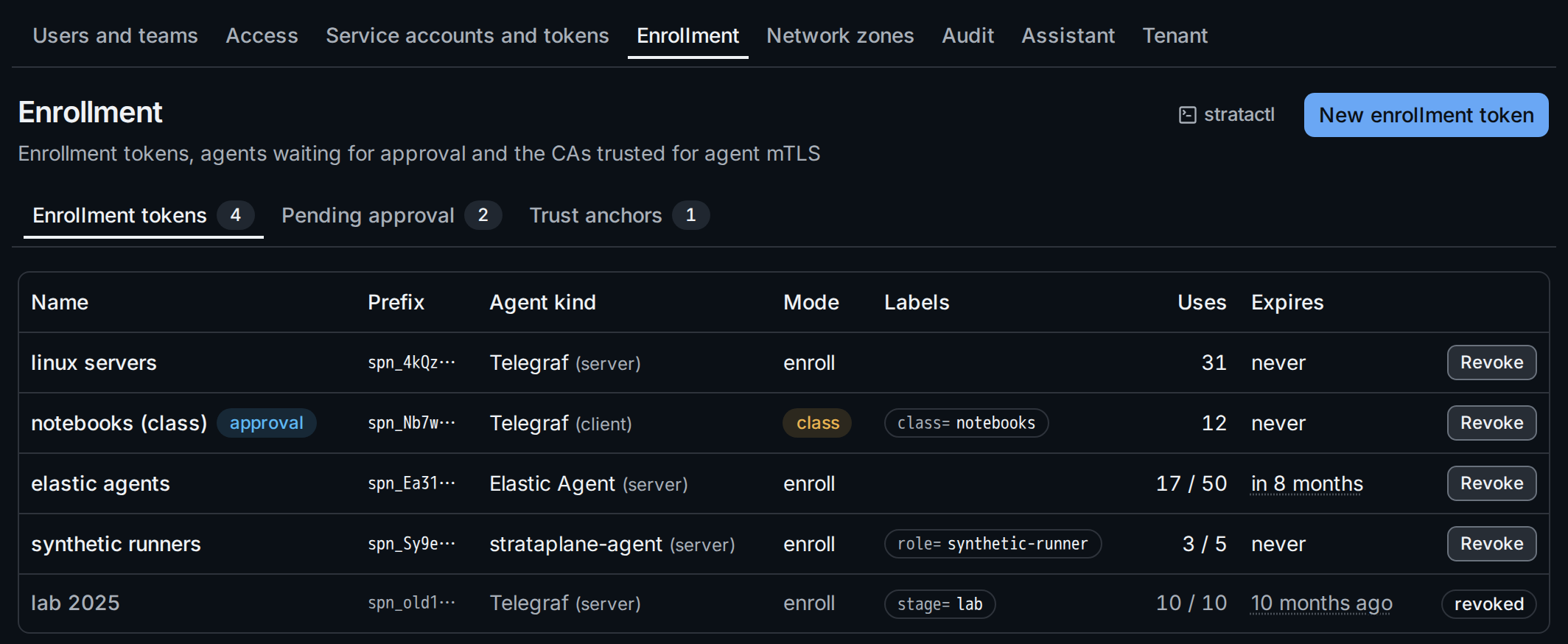Click the Uses column header
This screenshot has width=1568, height=644.
tap(1202, 302)
